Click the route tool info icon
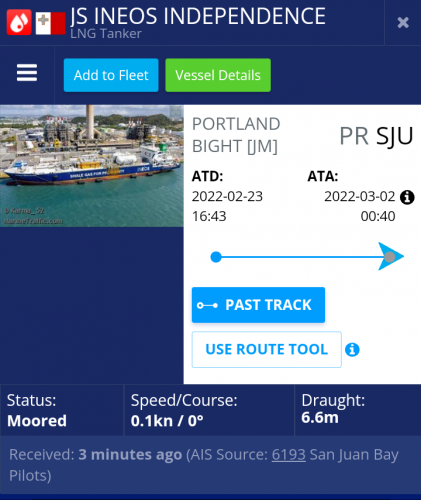 tap(352, 350)
